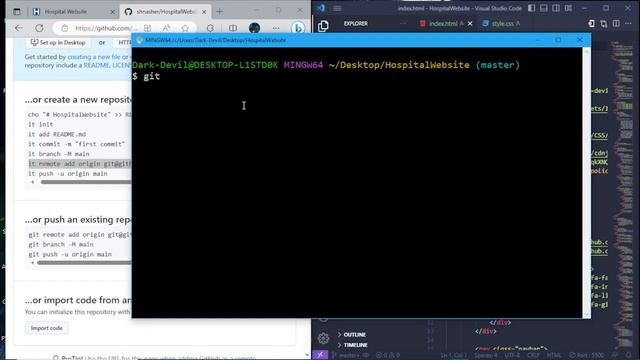
Task: Switch to the shnashen/HospitalWebsite GitHub tab
Action: point(165,12)
